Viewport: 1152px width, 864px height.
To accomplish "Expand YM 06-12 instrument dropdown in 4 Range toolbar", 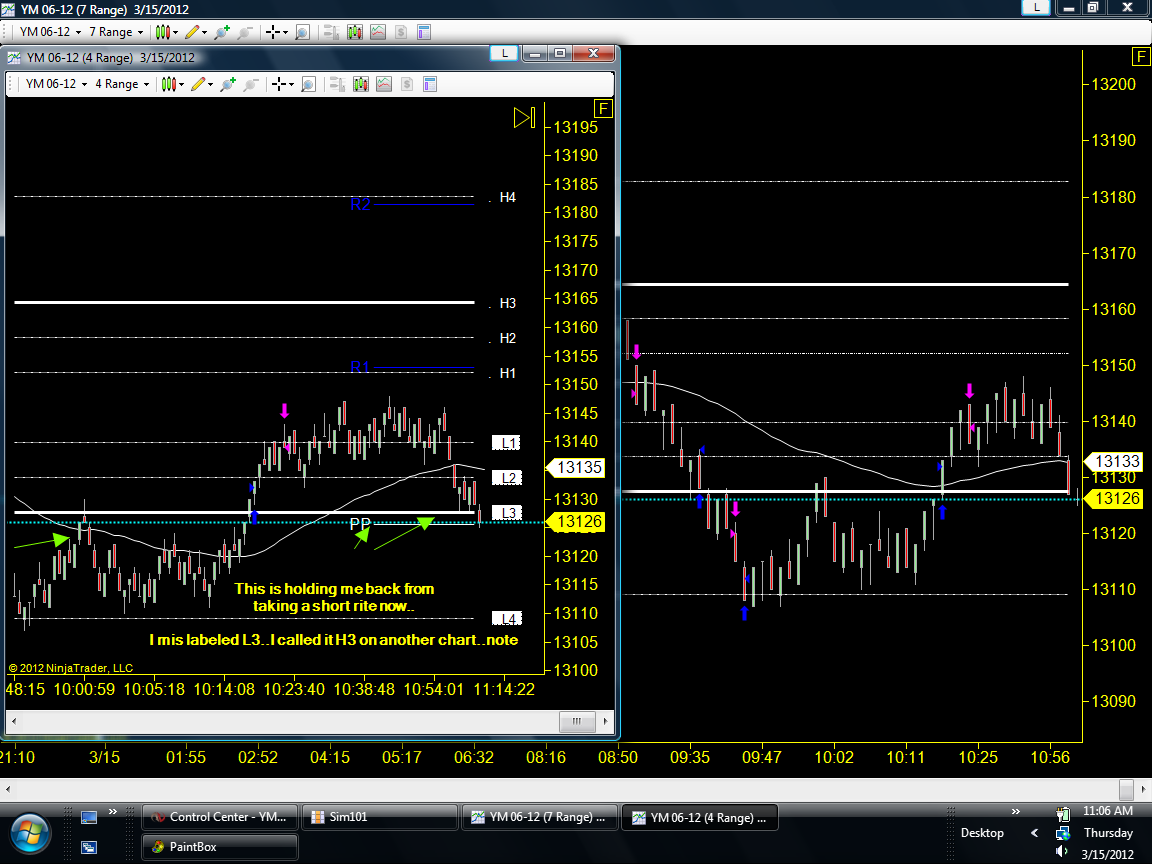I will point(84,84).
